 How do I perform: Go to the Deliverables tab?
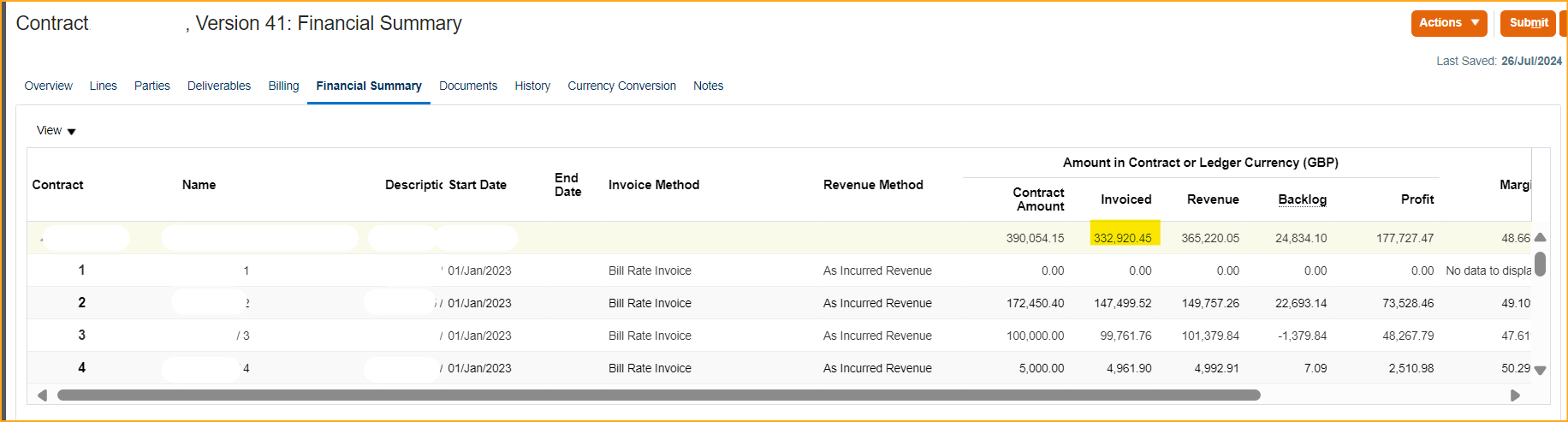219,86
